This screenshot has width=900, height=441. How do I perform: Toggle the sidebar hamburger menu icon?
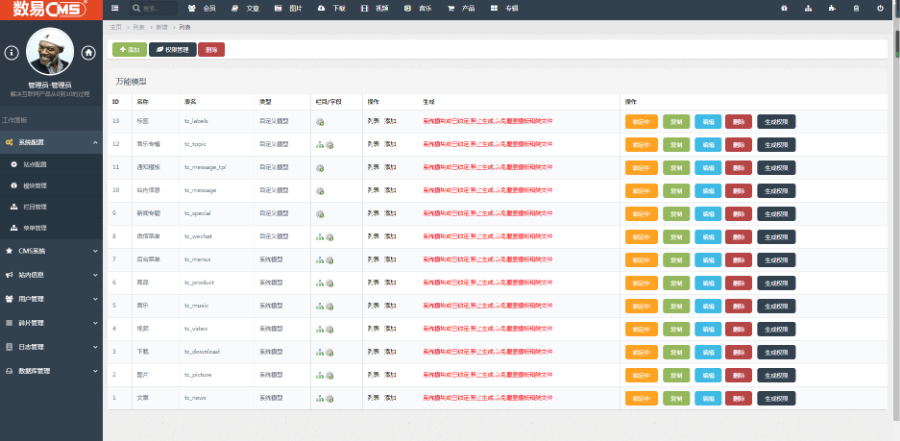point(115,9)
